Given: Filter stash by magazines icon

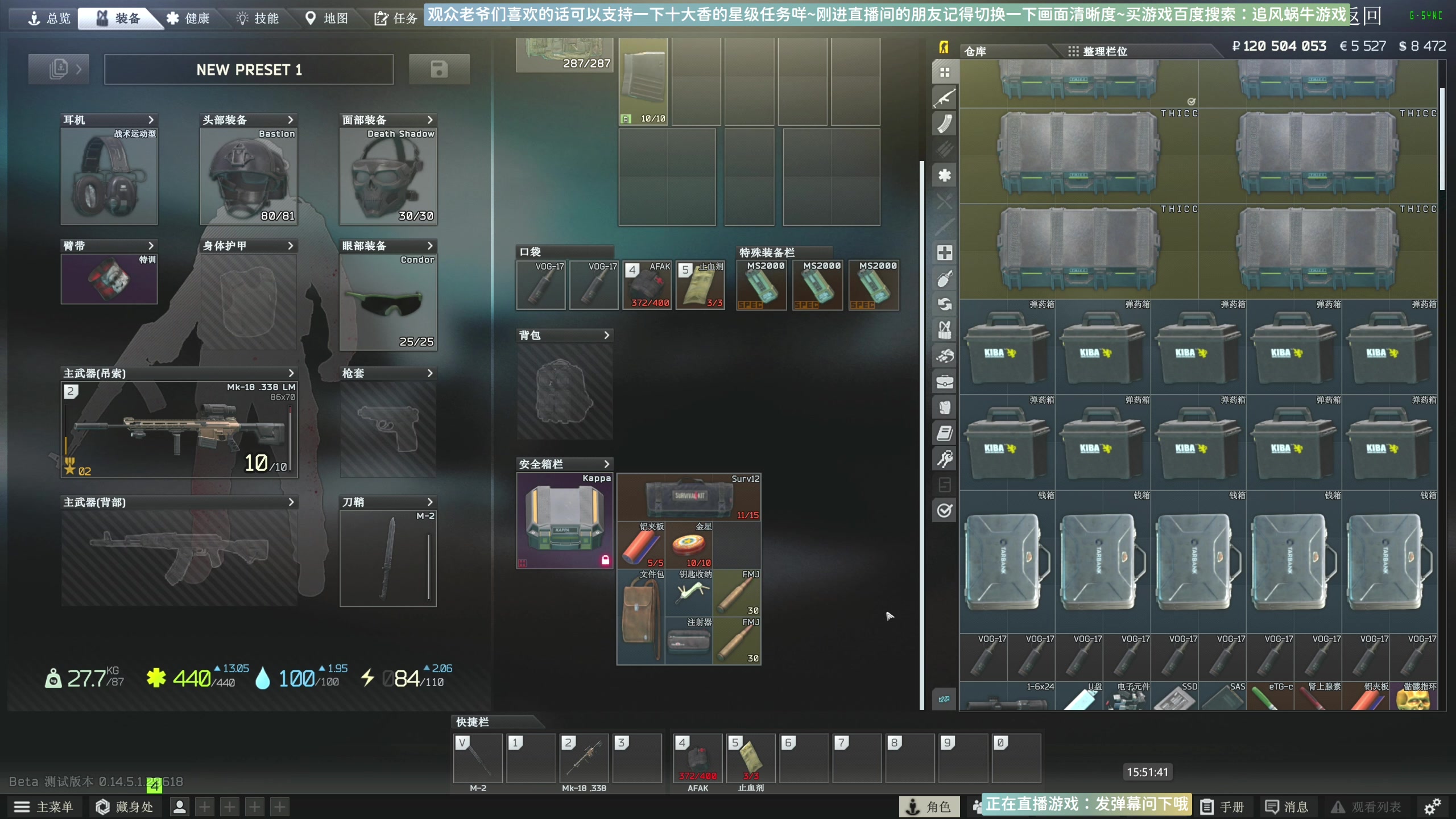Looking at the screenshot, I should [x=945, y=123].
